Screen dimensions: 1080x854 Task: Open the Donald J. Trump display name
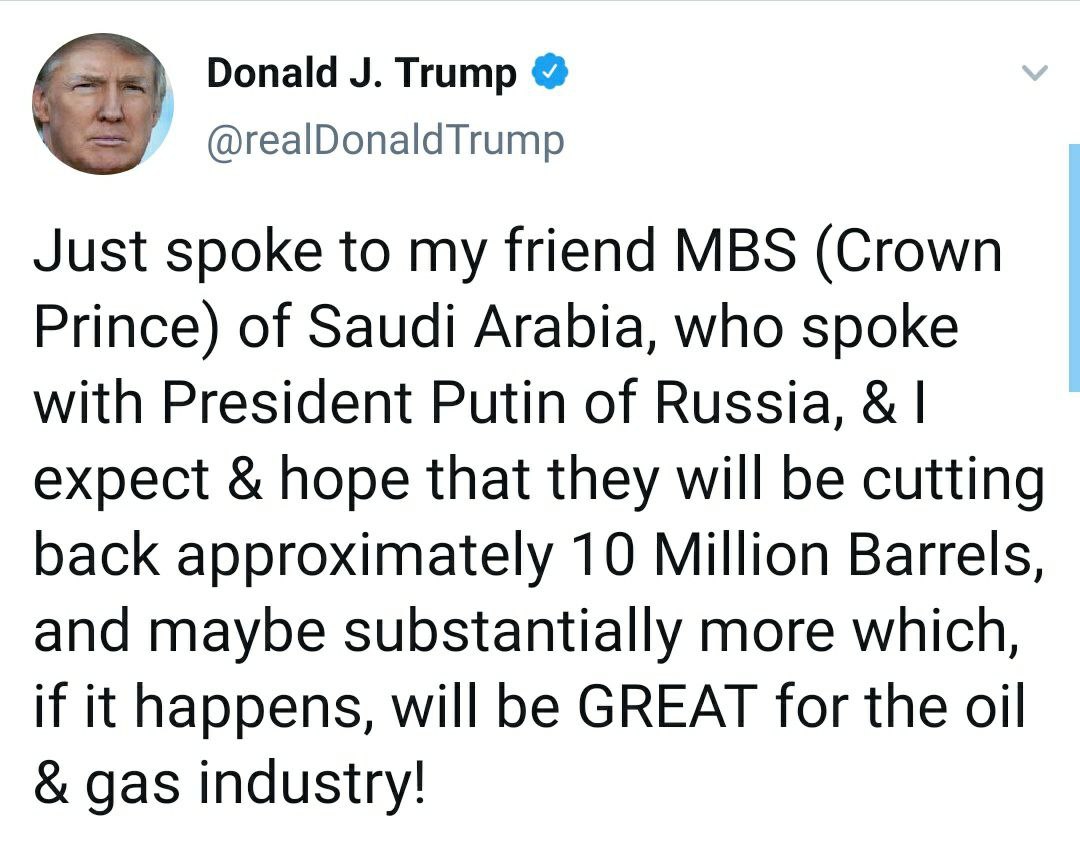pos(361,74)
